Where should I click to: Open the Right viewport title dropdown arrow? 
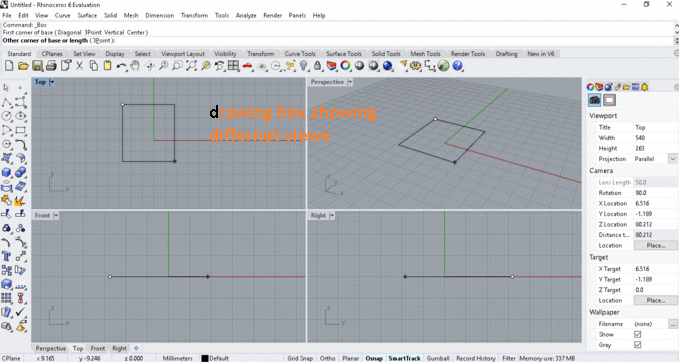click(x=332, y=215)
